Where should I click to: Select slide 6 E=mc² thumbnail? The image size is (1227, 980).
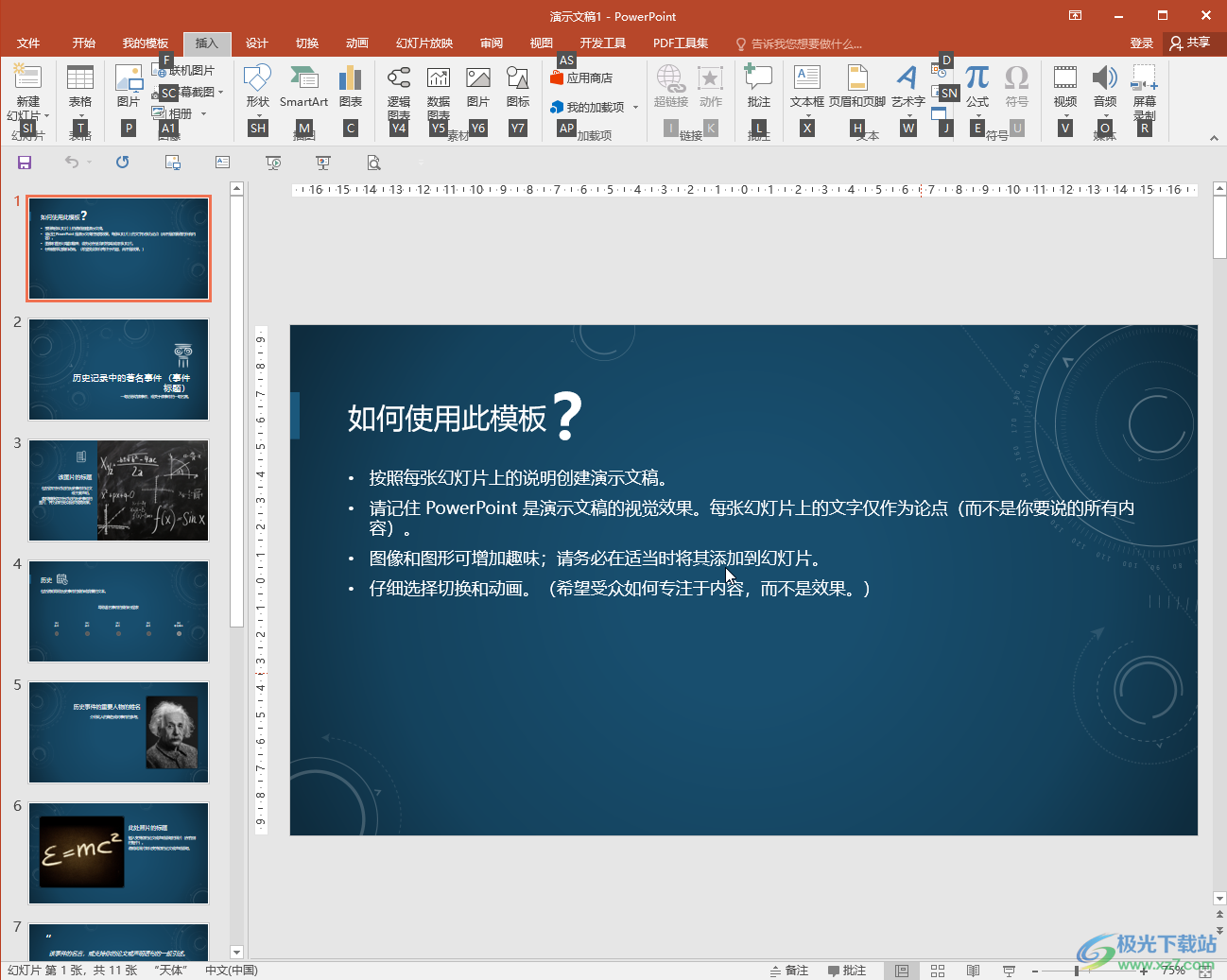118,853
